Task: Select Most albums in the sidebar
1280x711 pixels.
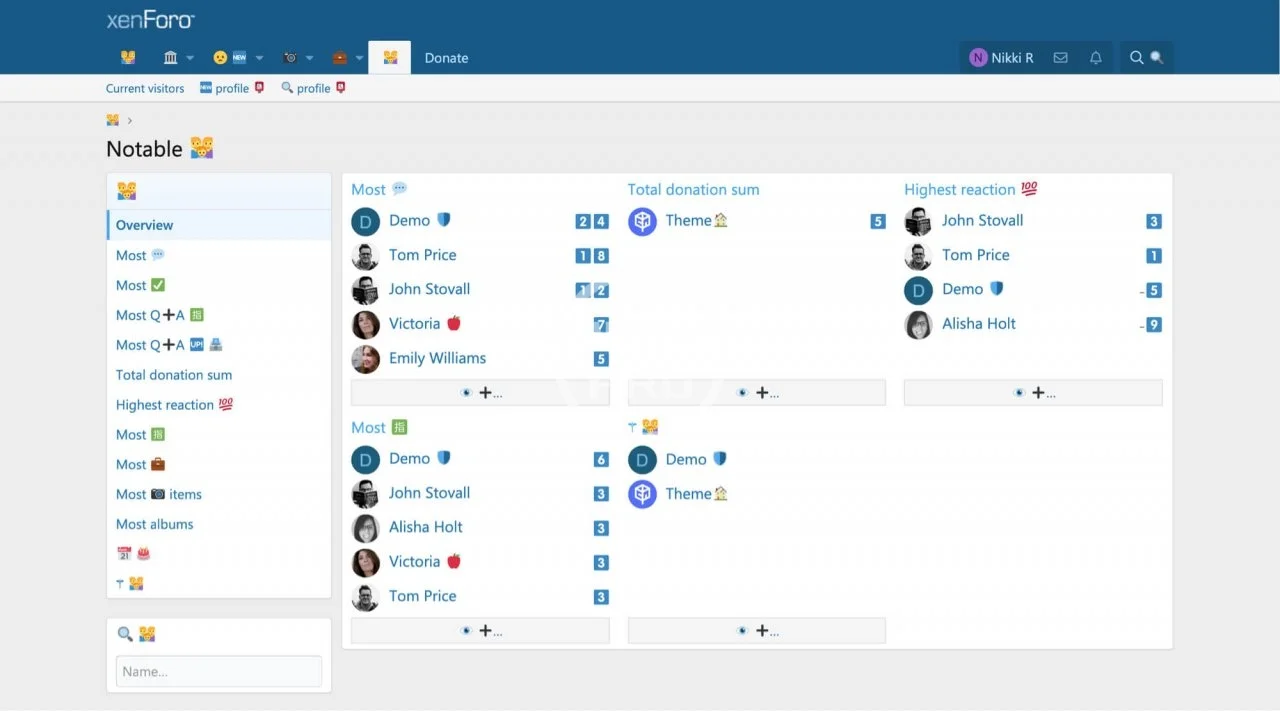Action: click(x=155, y=524)
